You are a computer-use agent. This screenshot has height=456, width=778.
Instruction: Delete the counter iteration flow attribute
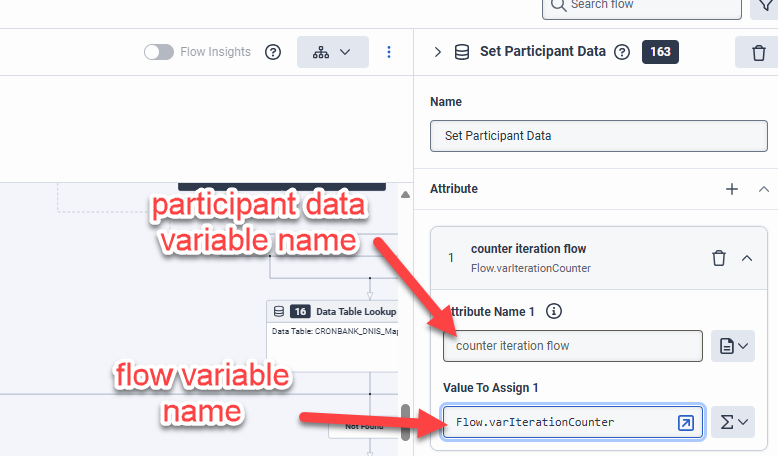point(718,258)
